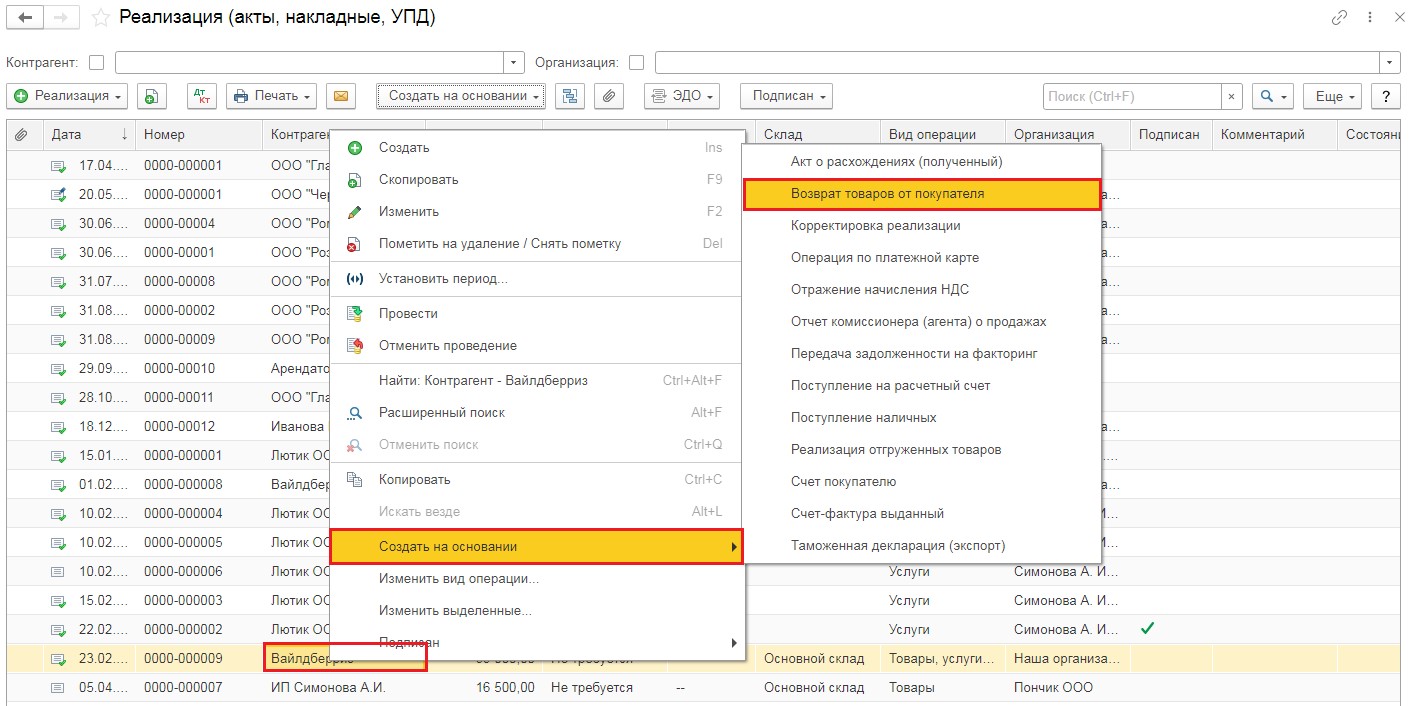Open Создать на основании toolbar dropdown
Screen dimensions: 1415x706
coord(461,96)
